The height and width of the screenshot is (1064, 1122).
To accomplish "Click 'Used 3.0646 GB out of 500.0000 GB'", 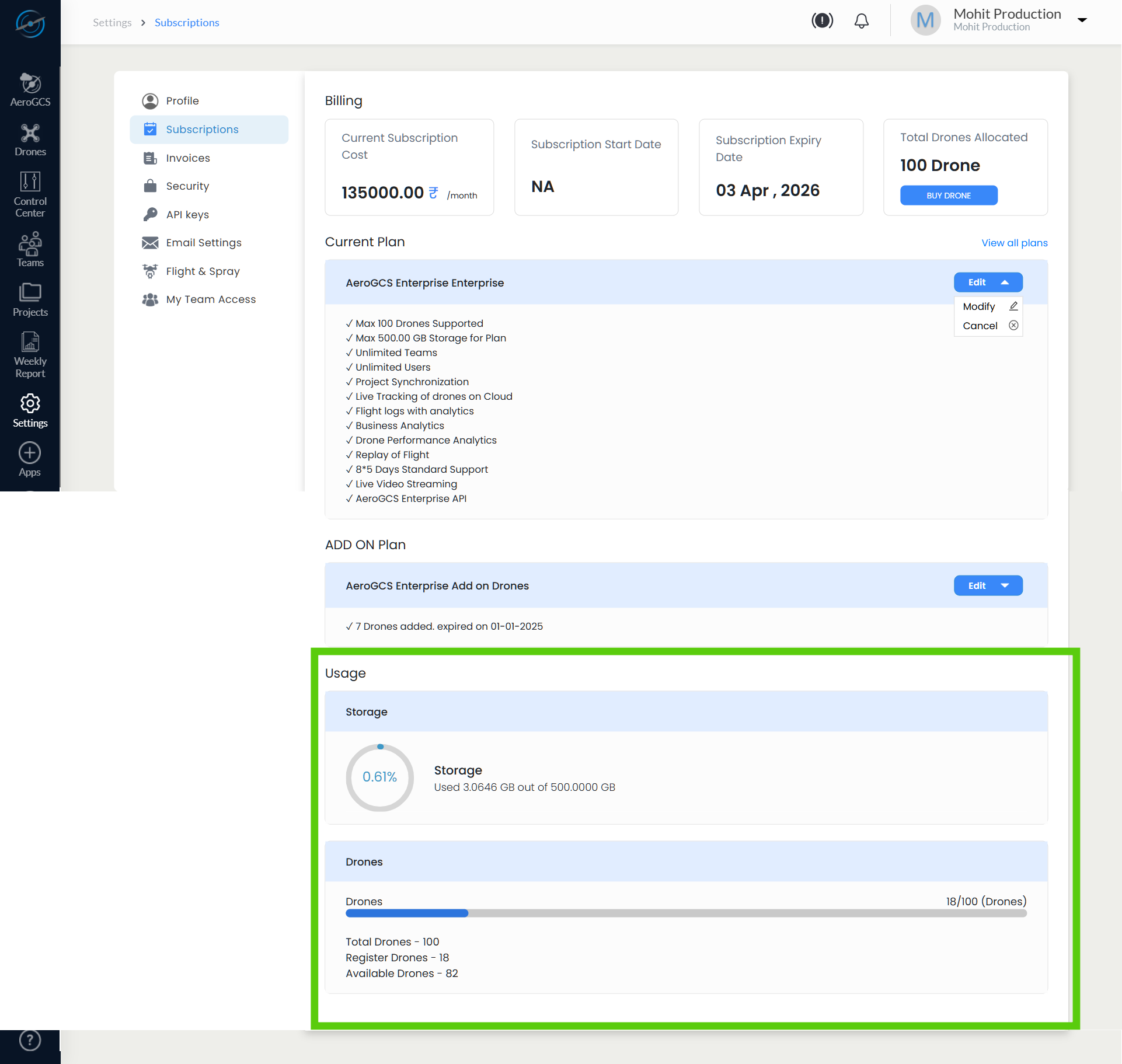I will (524, 787).
